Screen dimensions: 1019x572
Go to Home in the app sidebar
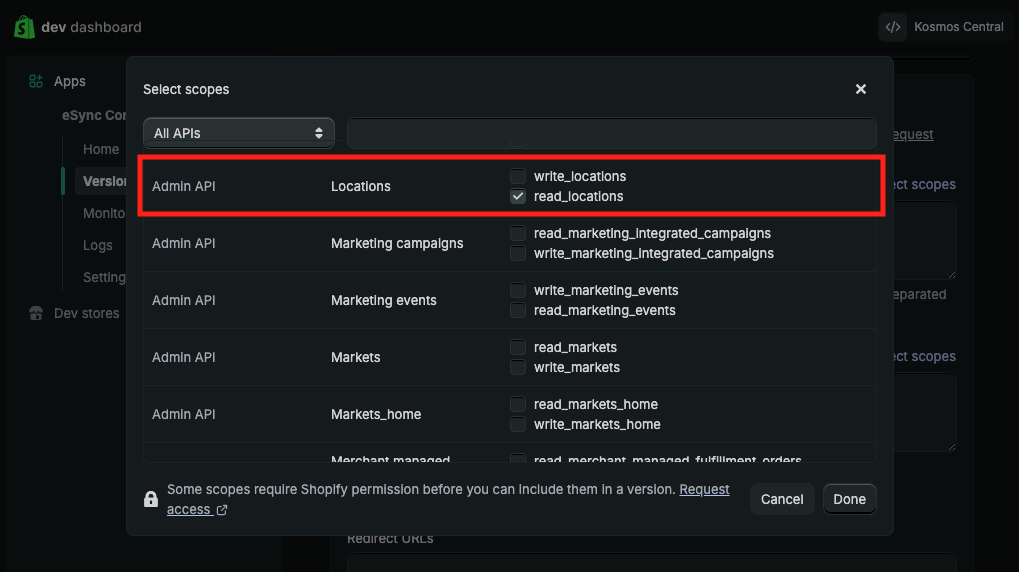pos(101,149)
